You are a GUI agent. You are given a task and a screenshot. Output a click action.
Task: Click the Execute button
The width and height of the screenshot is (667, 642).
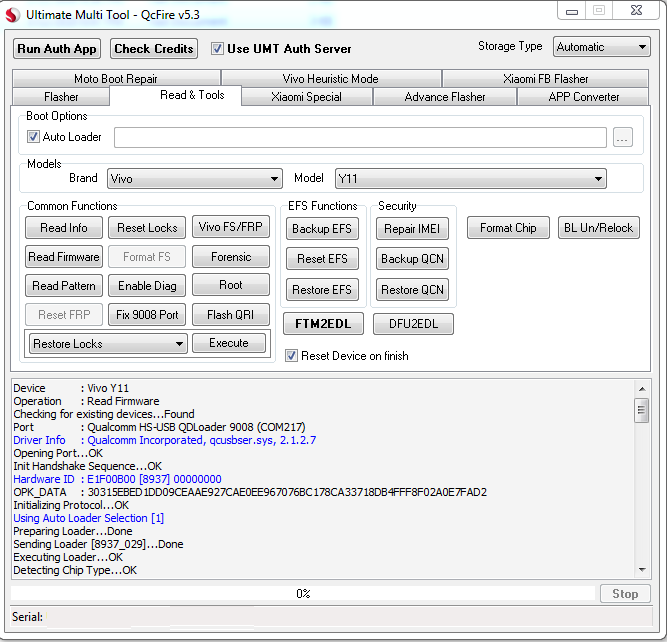(229, 342)
